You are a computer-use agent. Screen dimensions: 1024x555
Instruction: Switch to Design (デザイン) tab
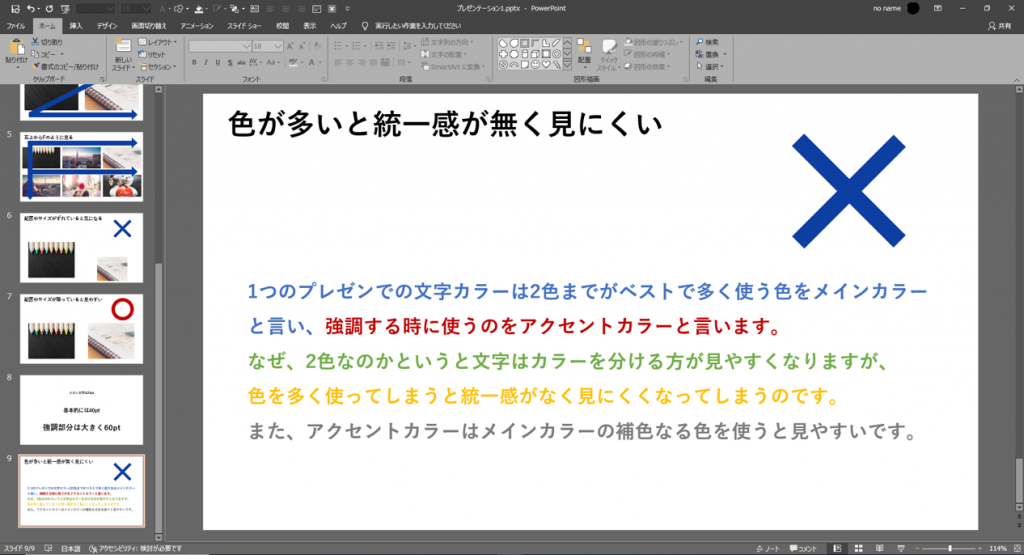tap(107, 26)
